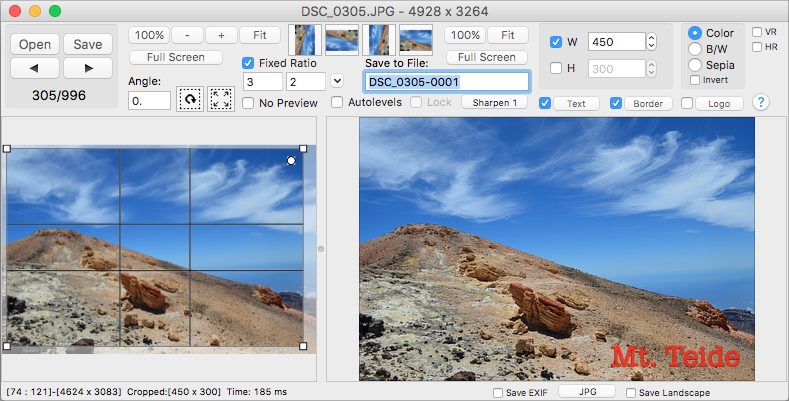Click the Mt. Teide text in preview
Image resolution: width=789 pixels, height=401 pixels.
click(675, 356)
